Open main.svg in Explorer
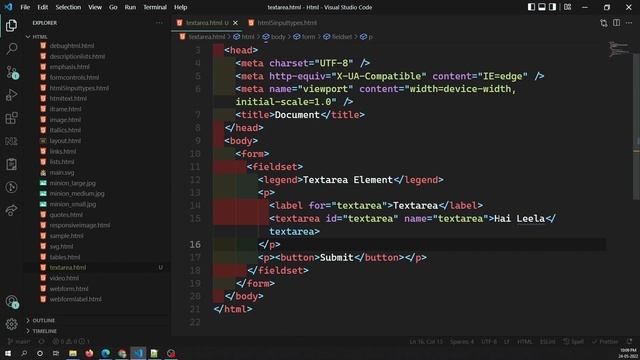This screenshot has width=640, height=360. 62,173
